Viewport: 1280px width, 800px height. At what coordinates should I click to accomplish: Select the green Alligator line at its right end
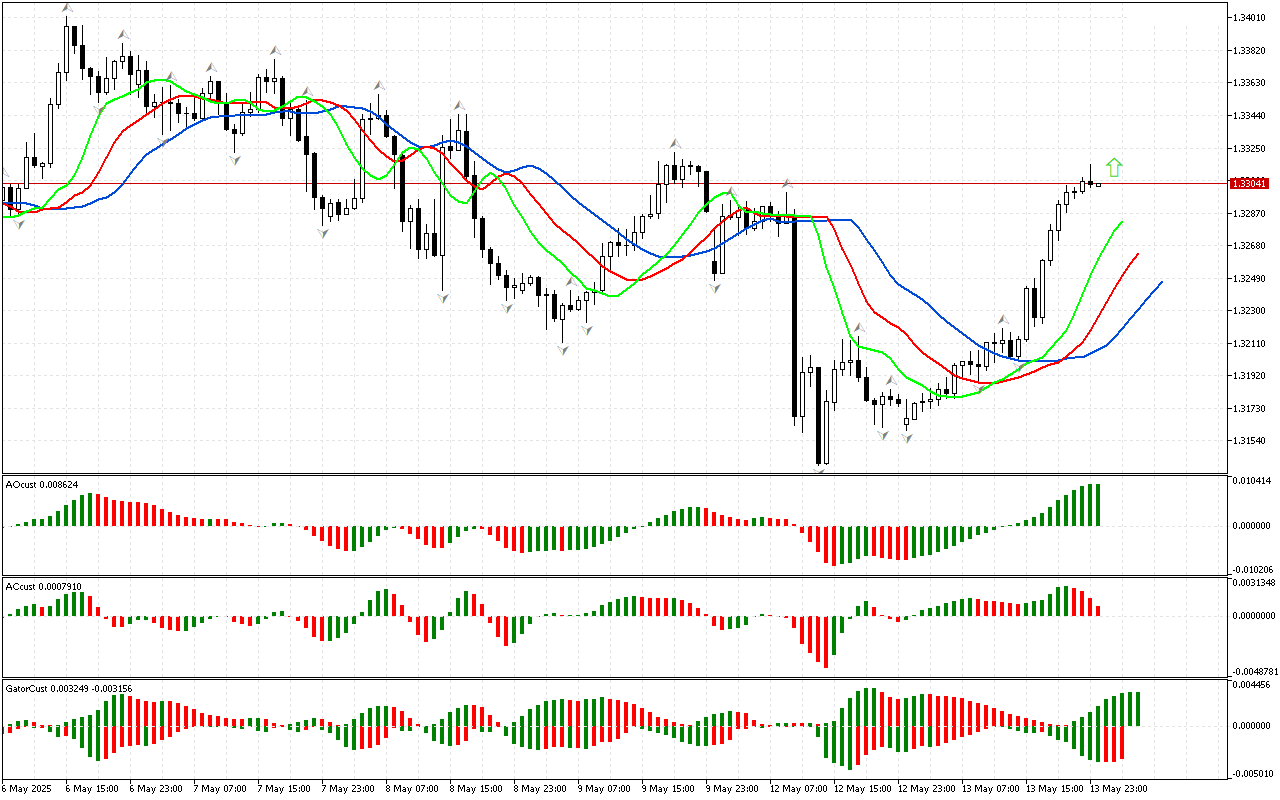(x=1120, y=223)
